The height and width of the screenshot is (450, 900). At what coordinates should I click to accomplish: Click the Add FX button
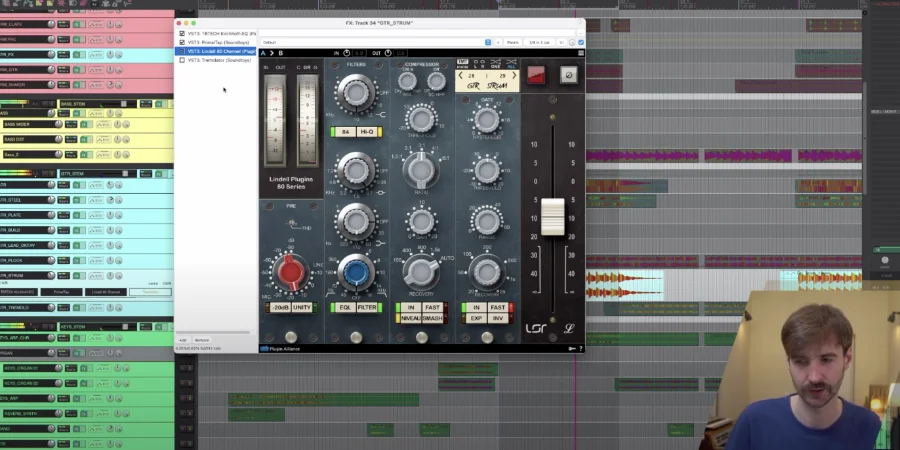pyautogui.click(x=183, y=340)
